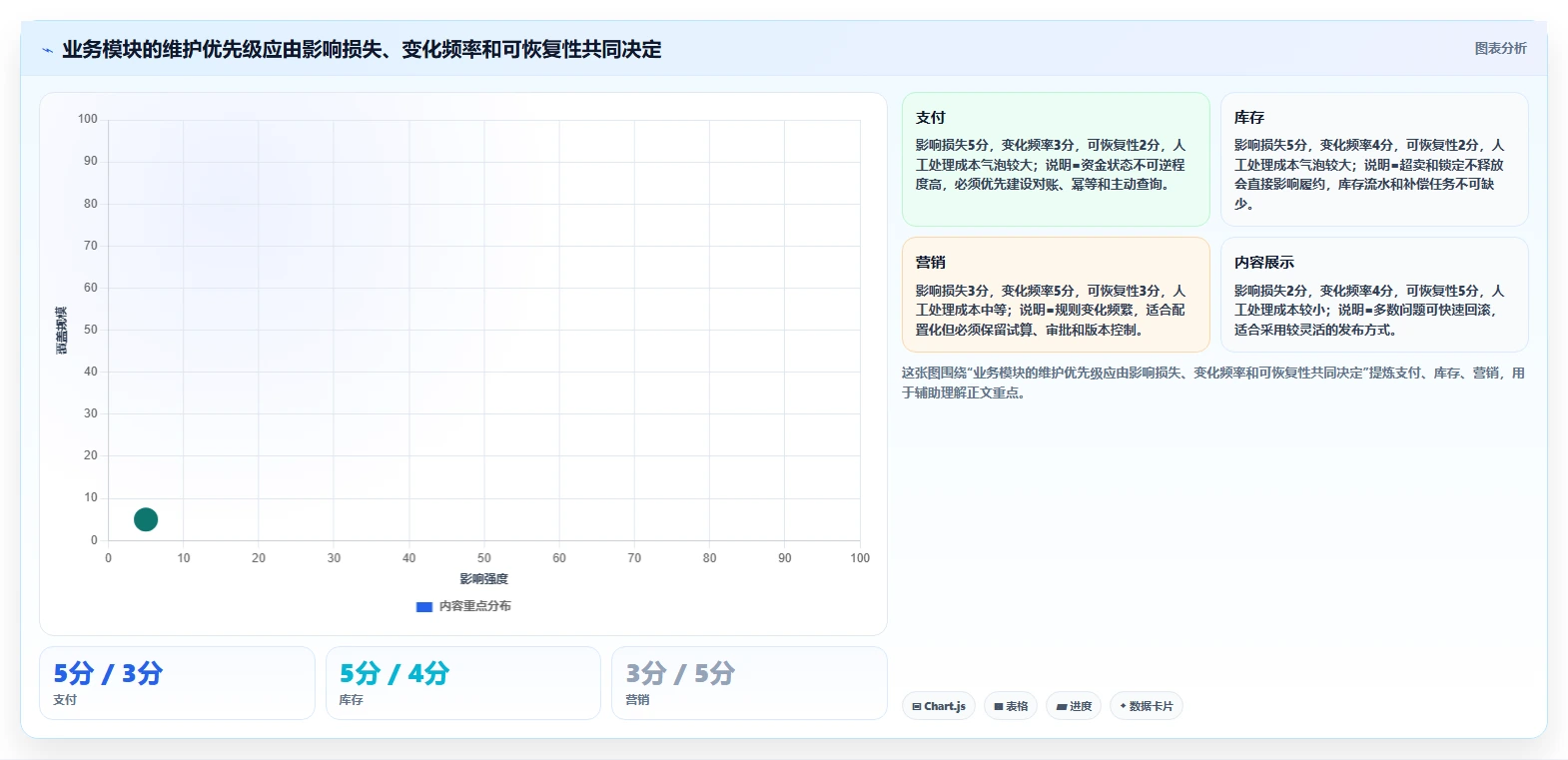Click the summary paragraph starting 这张图围绕
Viewport: 1568px width, 760px height.
[1213, 382]
